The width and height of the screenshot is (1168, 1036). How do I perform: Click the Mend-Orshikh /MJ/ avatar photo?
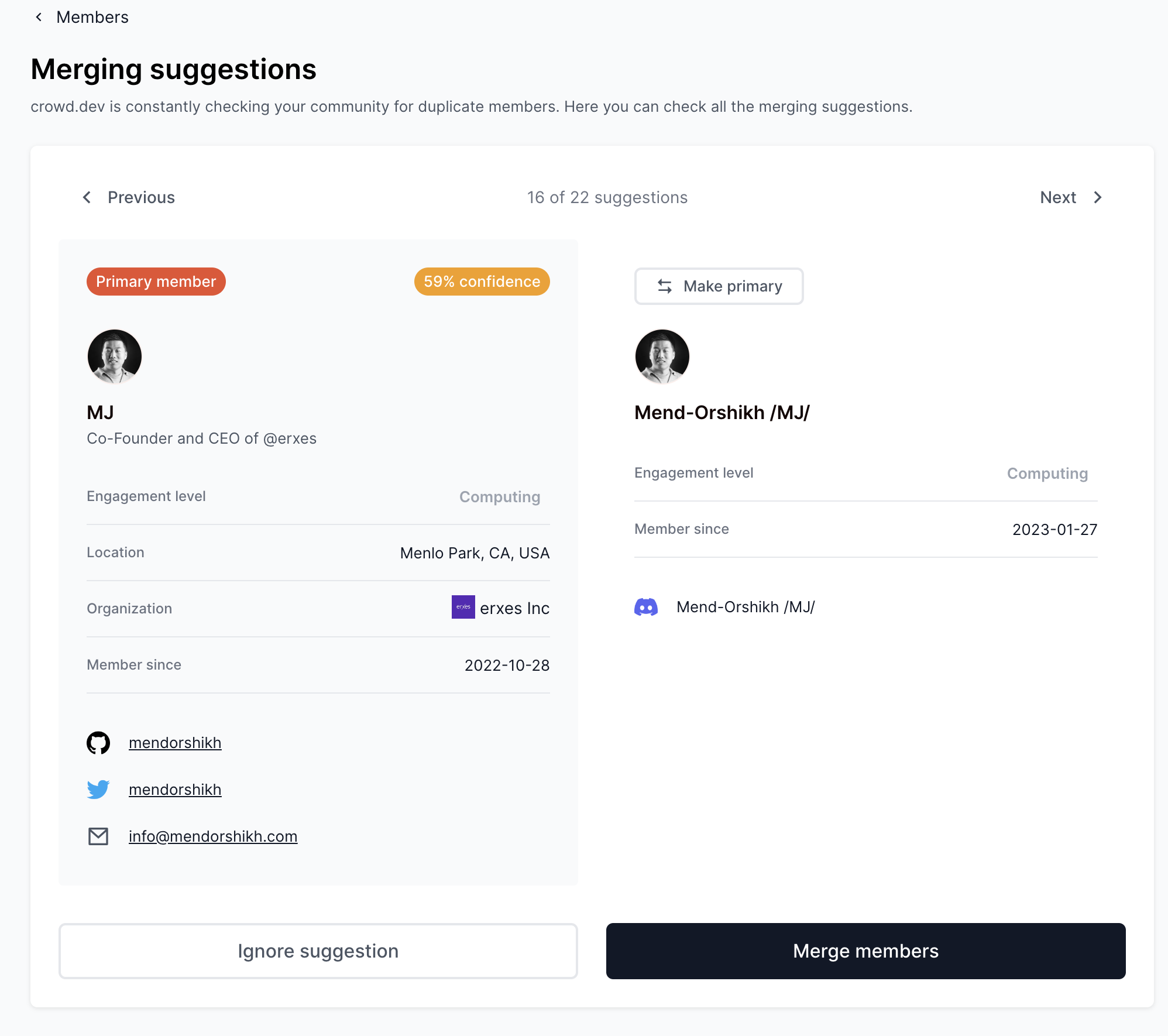tap(662, 356)
